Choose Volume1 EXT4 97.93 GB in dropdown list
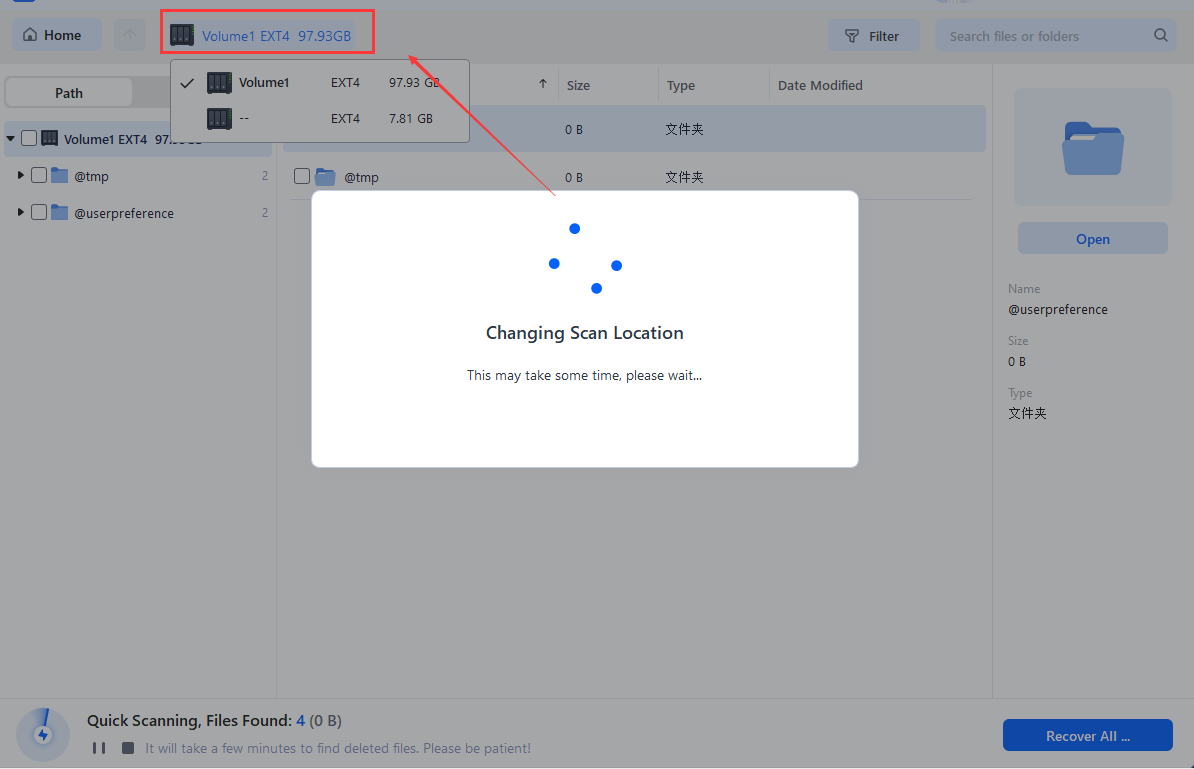The width and height of the screenshot is (1194, 769). [320, 82]
